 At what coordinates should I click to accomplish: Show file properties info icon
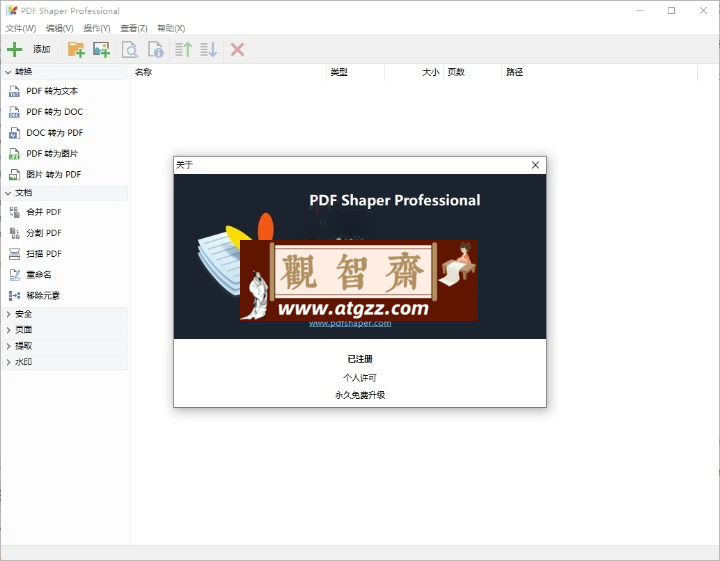click(155, 49)
